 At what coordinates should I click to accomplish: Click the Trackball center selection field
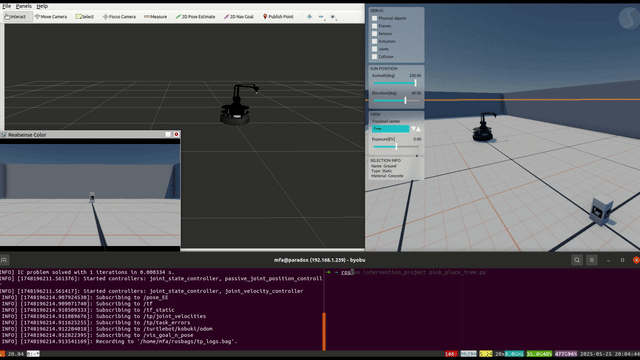[x=391, y=129]
